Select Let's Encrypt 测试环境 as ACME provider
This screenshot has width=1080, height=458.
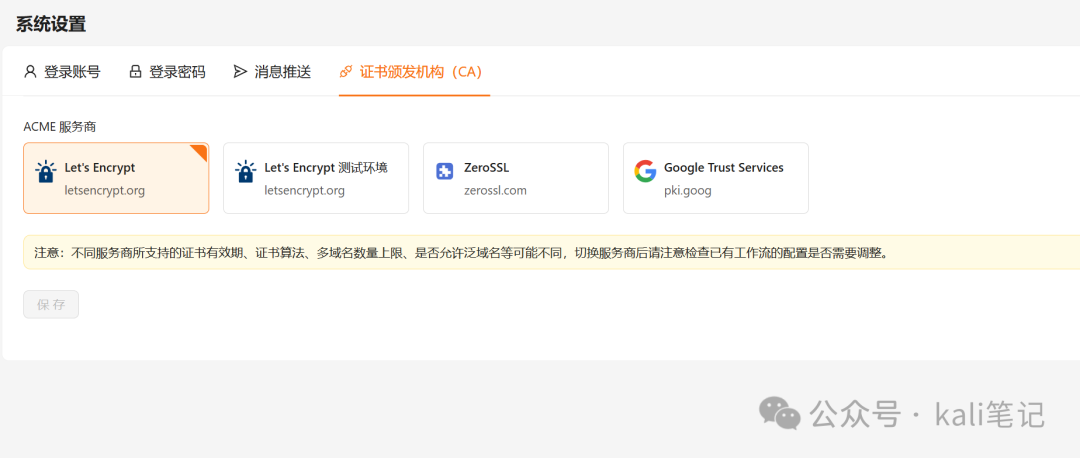(x=316, y=178)
